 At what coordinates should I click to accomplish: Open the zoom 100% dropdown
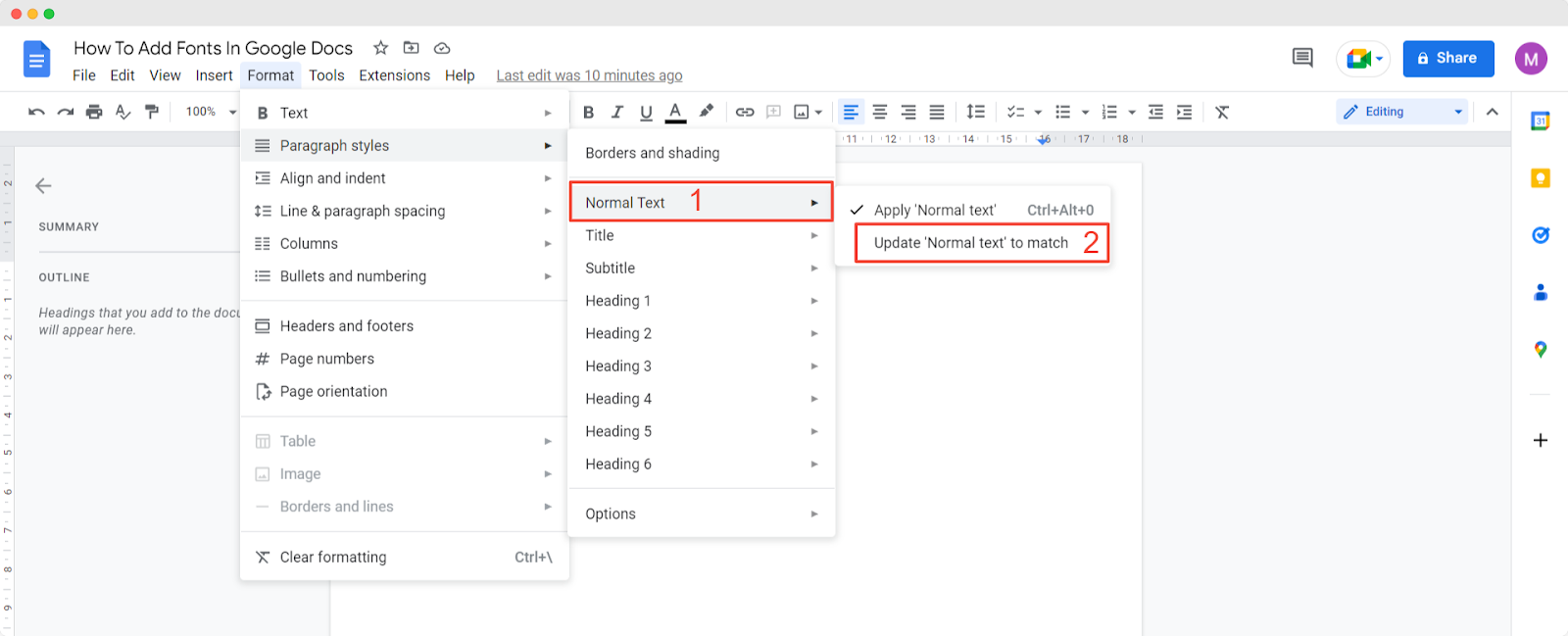tap(210, 112)
